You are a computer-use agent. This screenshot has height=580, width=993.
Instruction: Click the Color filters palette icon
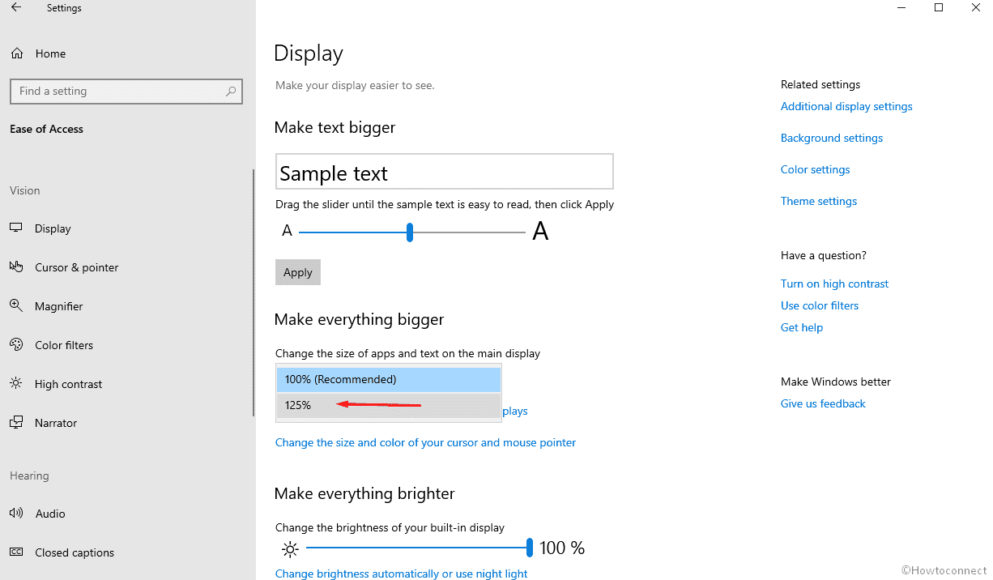pos(16,344)
